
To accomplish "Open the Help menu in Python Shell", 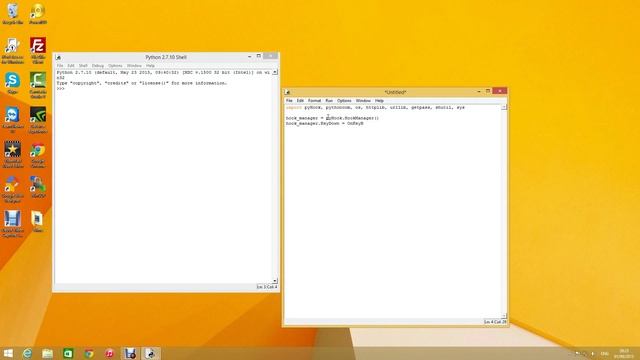I will pyautogui.click(x=150, y=66).
